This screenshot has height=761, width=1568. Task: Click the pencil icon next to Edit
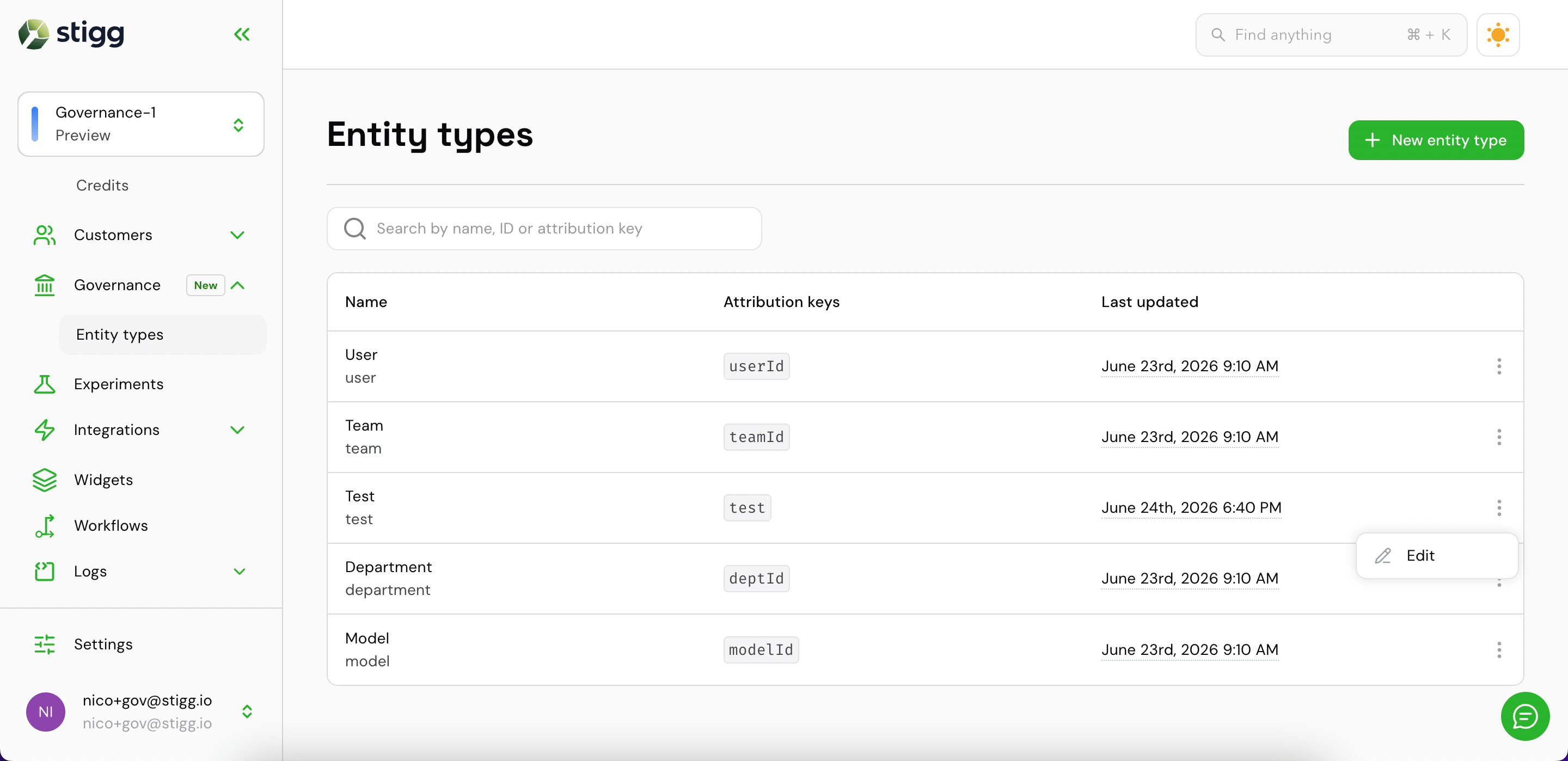1382,555
